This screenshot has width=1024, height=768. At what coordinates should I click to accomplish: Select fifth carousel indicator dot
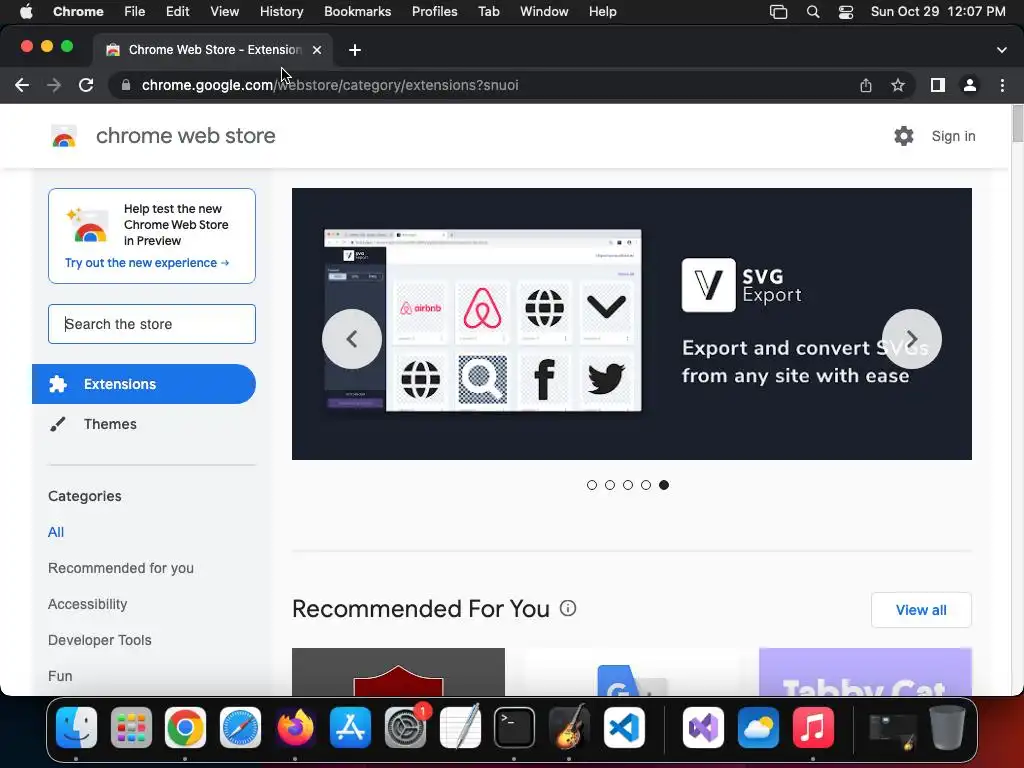point(664,485)
